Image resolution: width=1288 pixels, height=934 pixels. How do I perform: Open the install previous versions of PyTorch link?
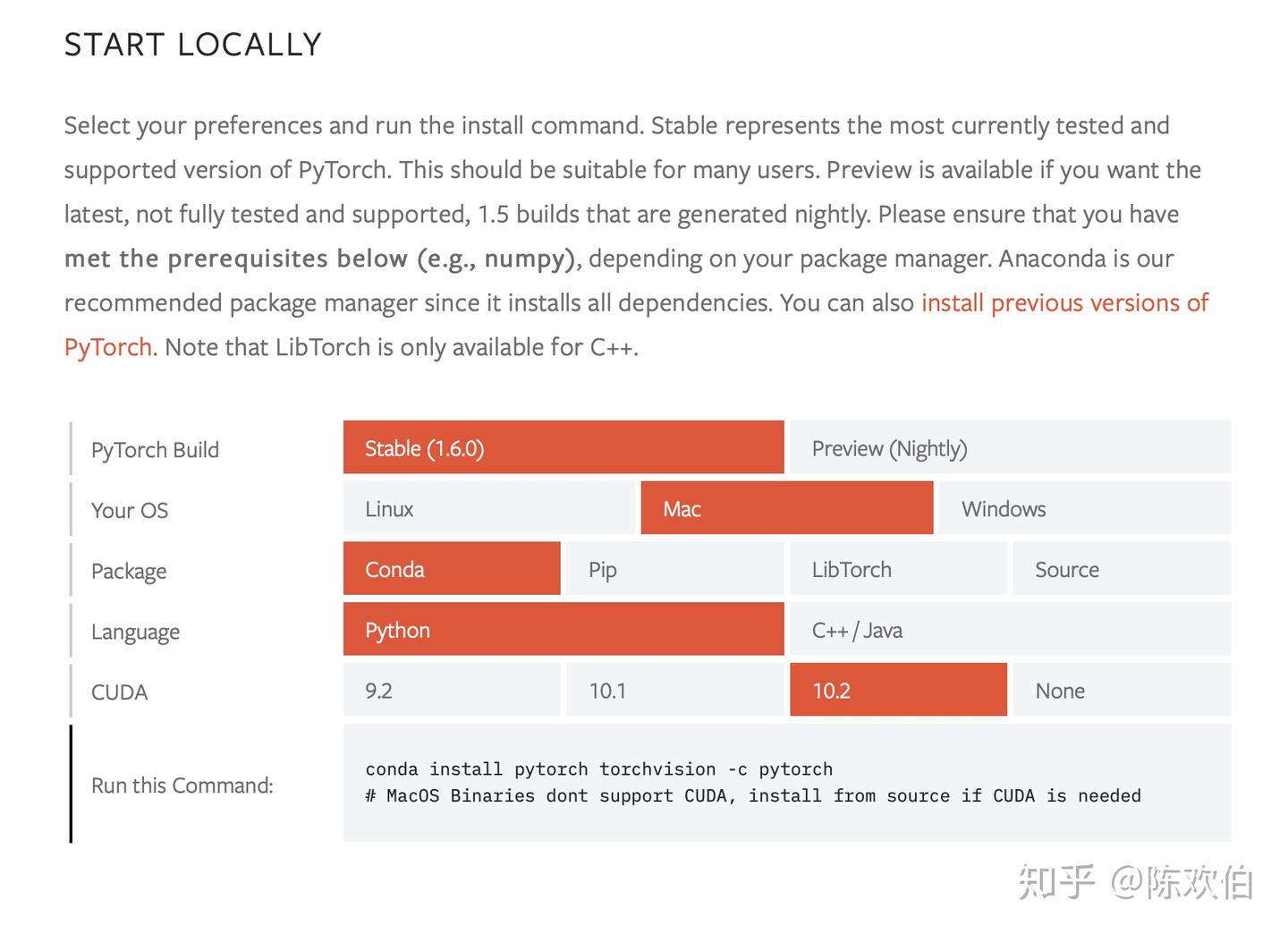pyautogui.click(x=1063, y=302)
